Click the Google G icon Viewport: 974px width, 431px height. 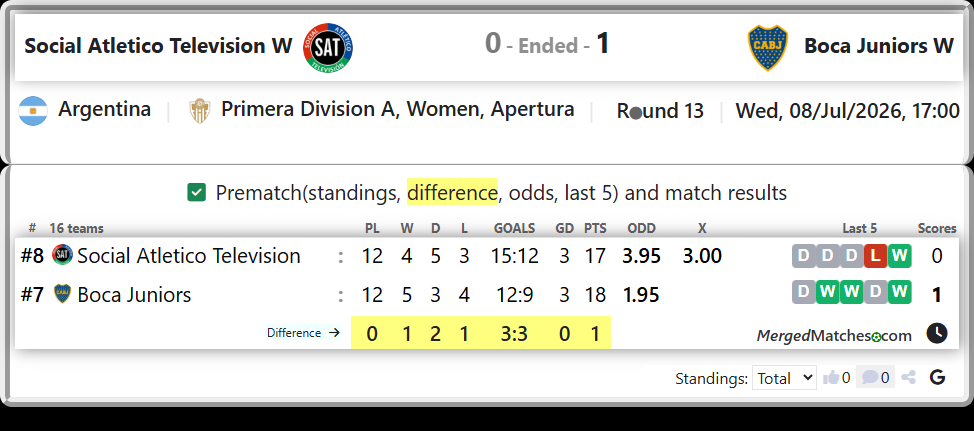coord(937,377)
